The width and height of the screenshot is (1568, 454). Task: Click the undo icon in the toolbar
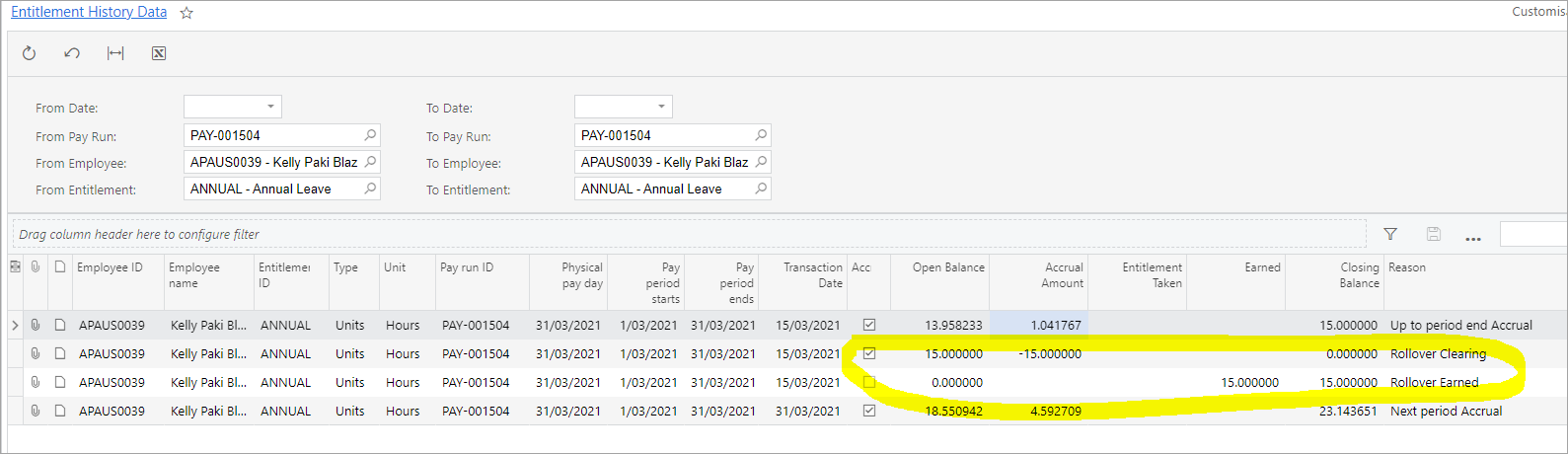point(72,53)
